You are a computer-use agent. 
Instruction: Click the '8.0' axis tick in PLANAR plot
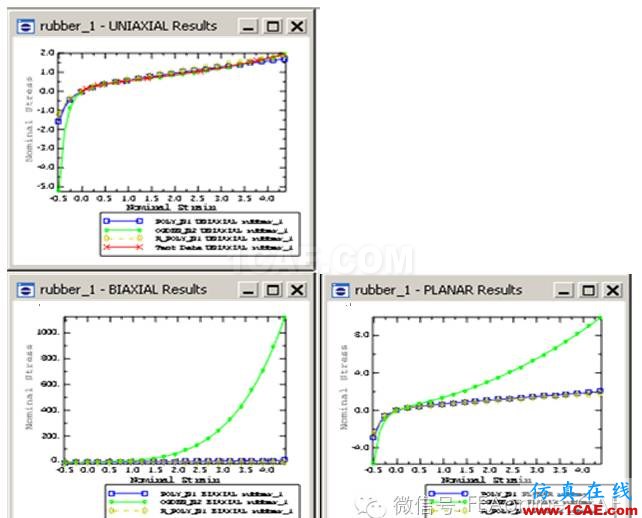[x=361, y=335]
